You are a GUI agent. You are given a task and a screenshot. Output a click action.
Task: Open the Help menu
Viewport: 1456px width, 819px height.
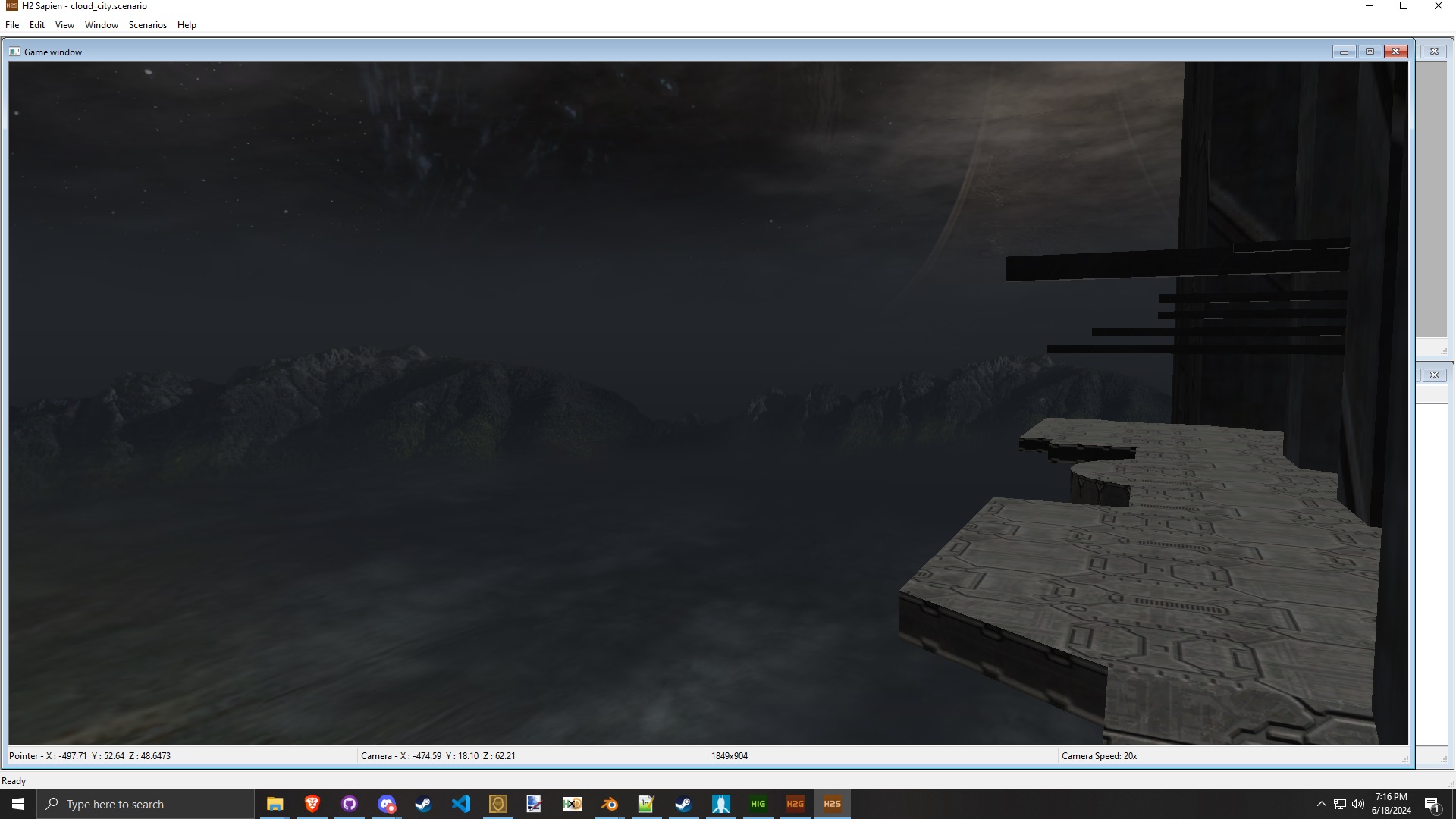[187, 25]
